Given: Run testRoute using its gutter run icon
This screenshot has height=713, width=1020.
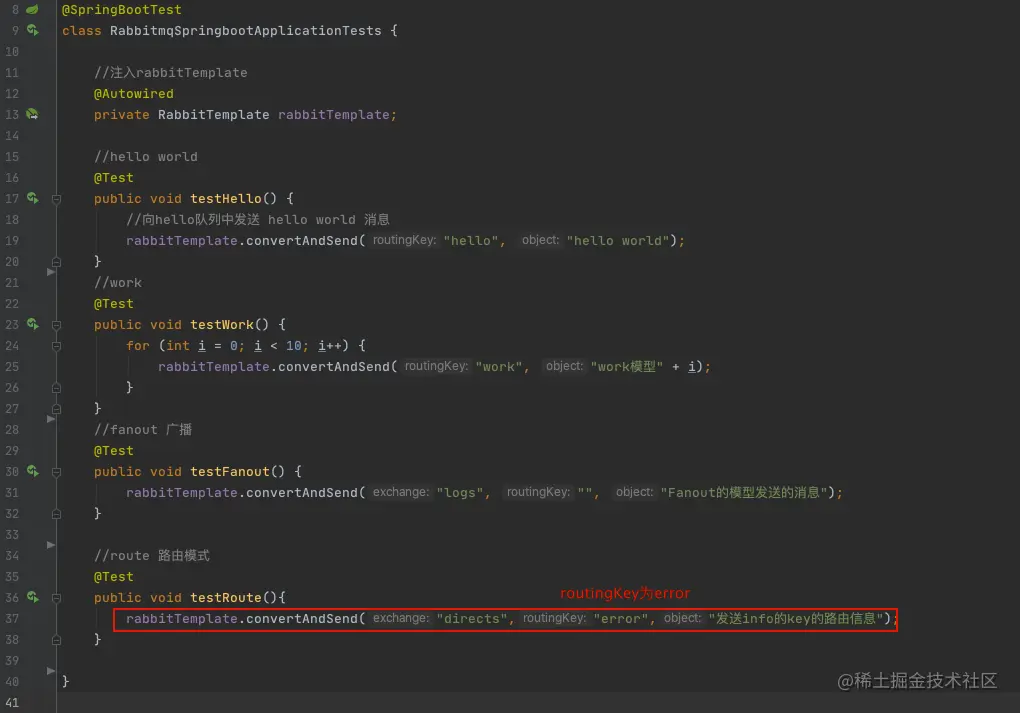Looking at the screenshot, I should (x=32, y=597).
